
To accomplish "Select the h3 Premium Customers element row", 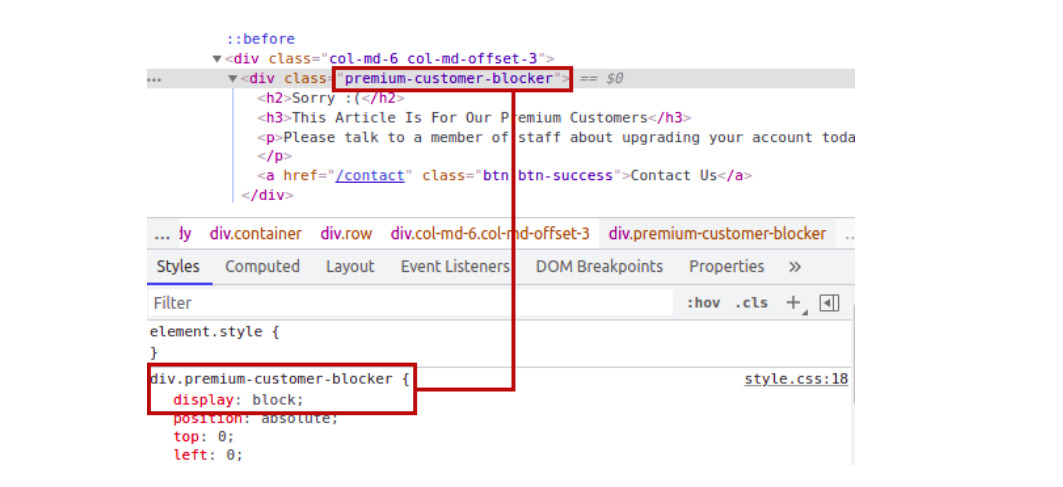I will pyautogui.click(x=474, y=118).
